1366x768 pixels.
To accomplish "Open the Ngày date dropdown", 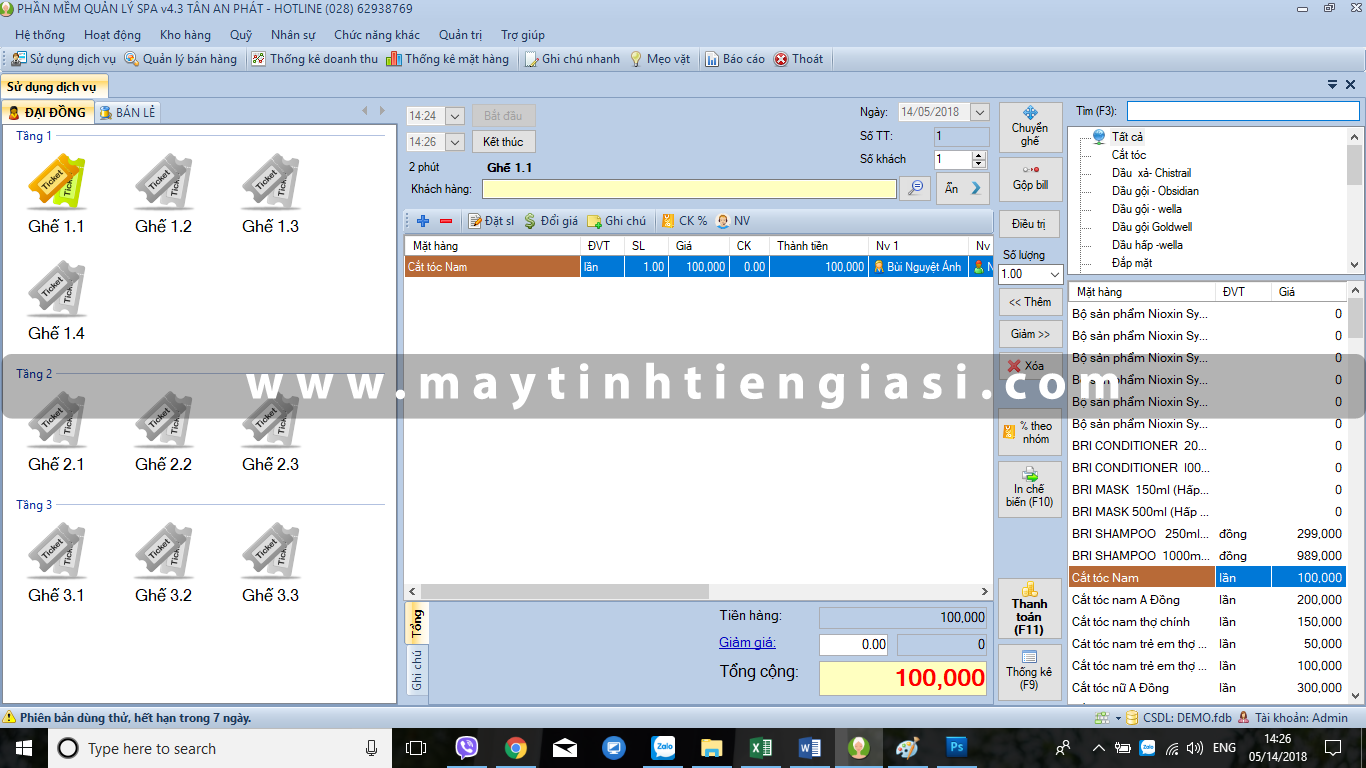I will tap(979, 113).
